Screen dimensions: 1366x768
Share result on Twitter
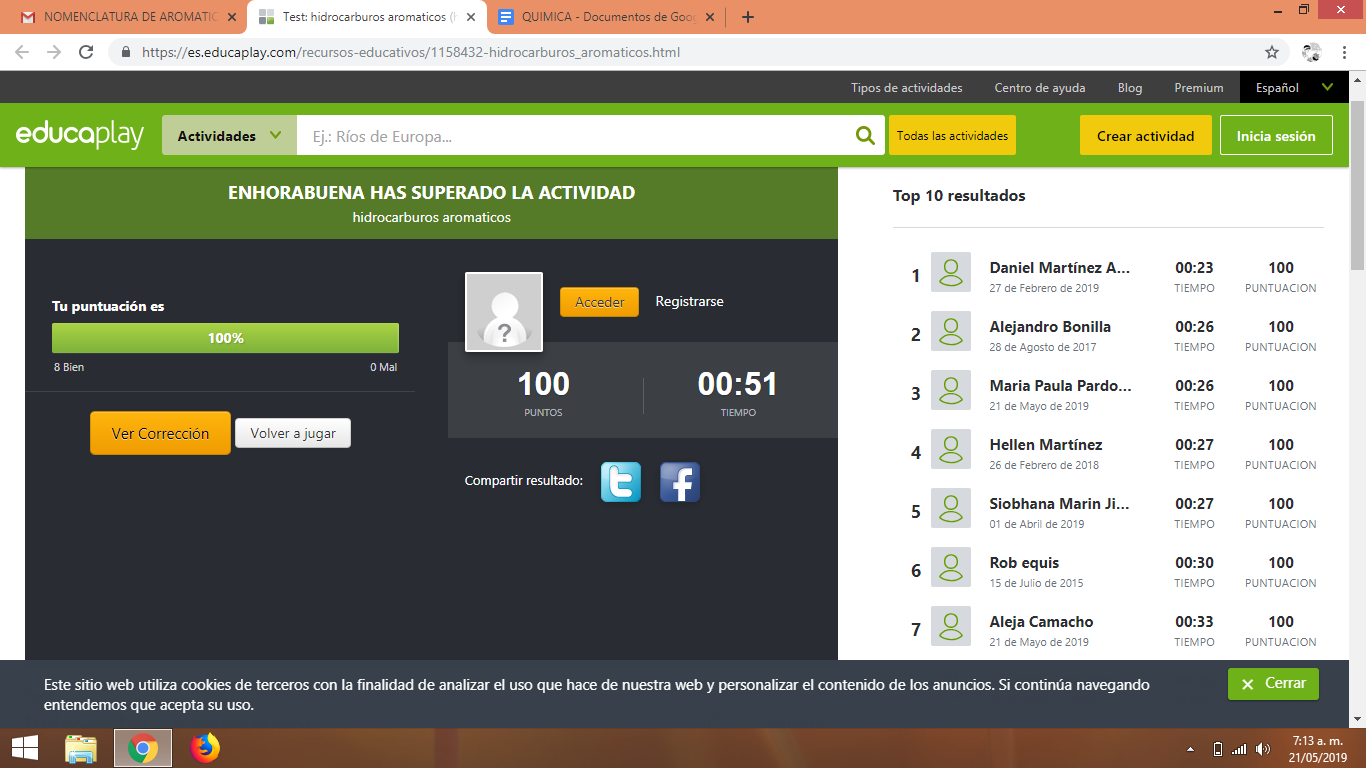pos(621,482)
